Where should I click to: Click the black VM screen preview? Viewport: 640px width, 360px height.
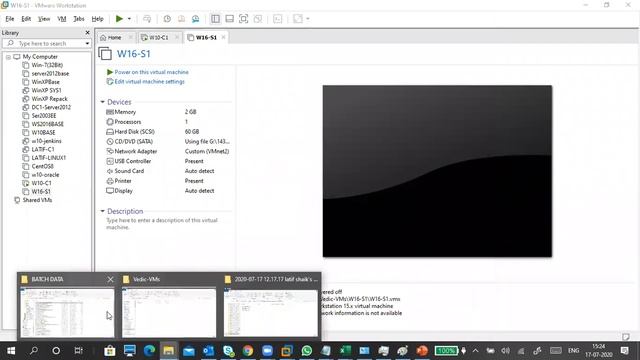437,171
